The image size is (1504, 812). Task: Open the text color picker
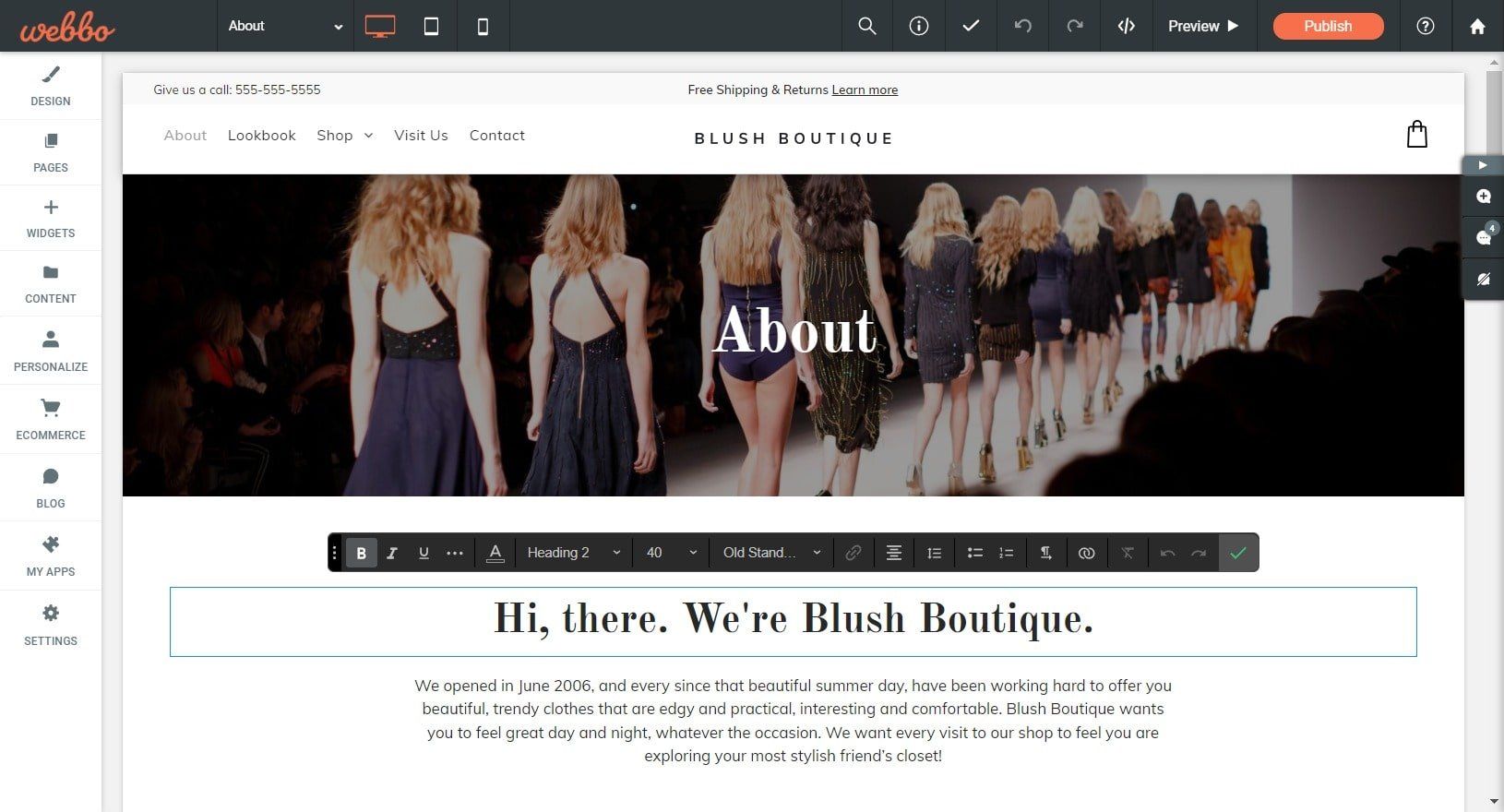coord(495,553)
